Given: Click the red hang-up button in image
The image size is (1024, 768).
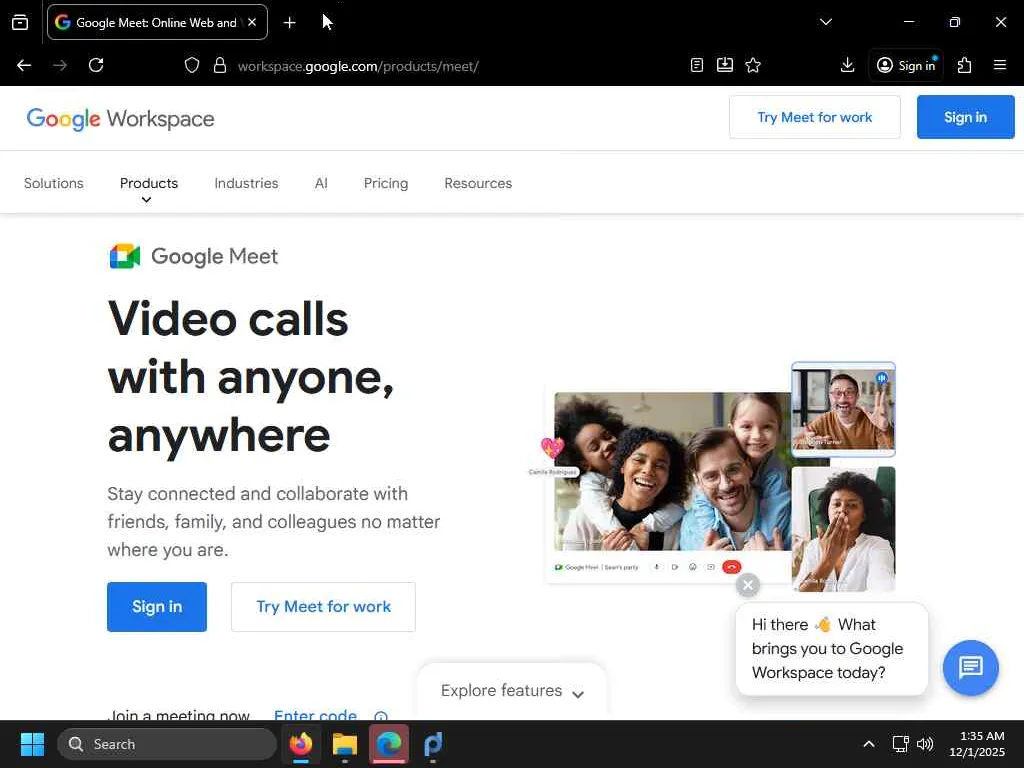Looking at the screenshot, I should click(x=731, y=567).
